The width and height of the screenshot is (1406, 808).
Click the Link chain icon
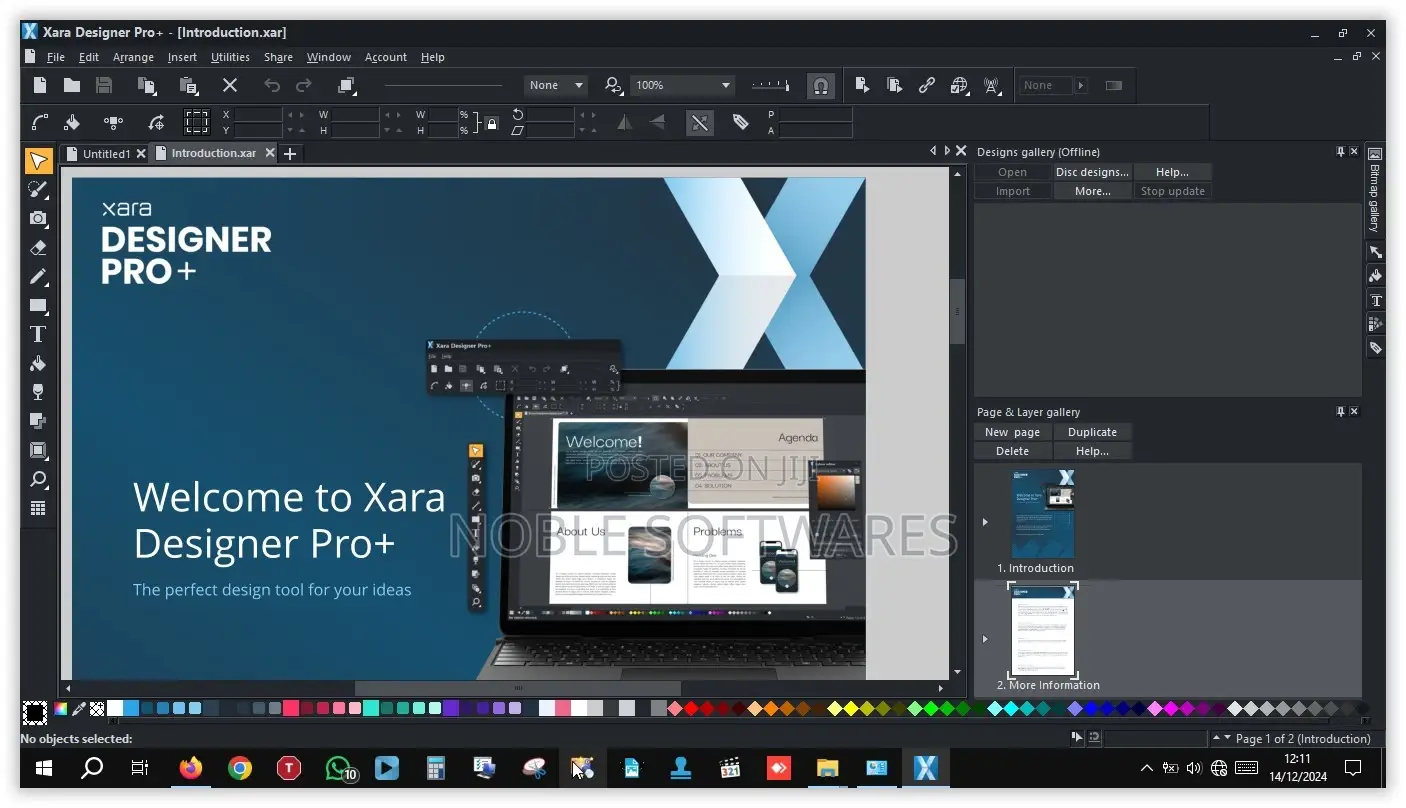click(927, 86)
